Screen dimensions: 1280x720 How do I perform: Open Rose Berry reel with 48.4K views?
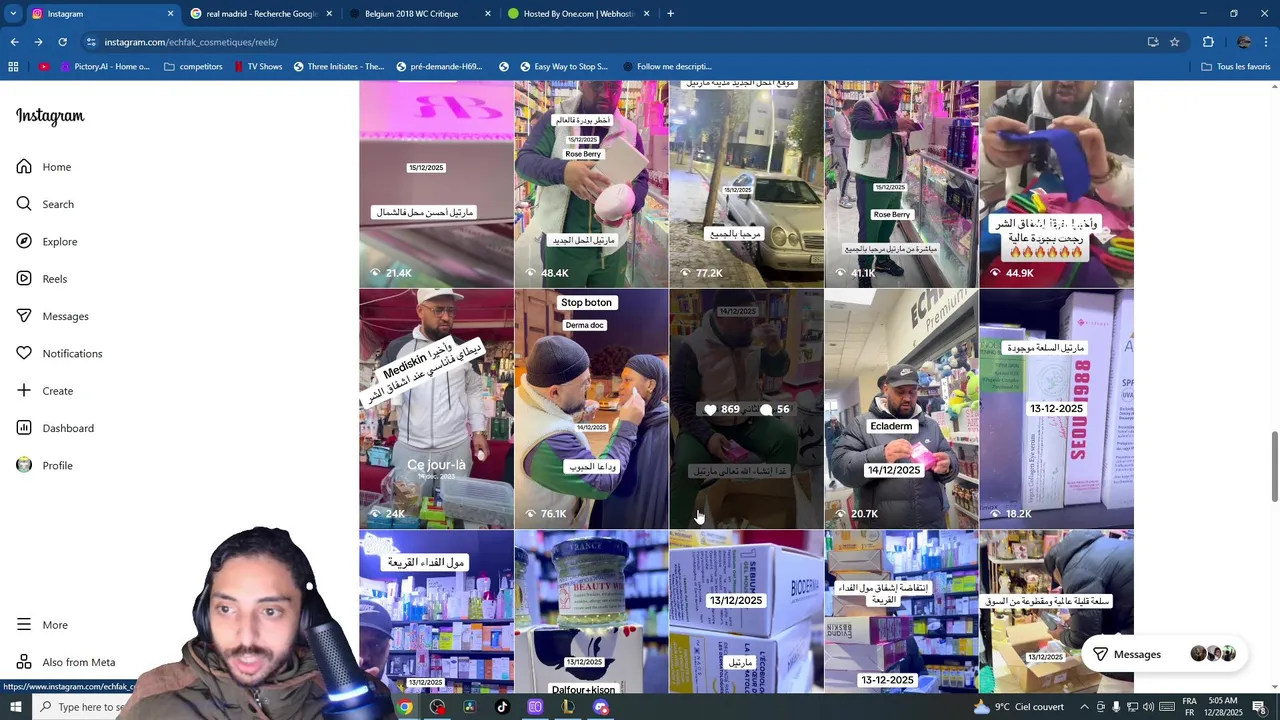click(x=591, y=184)
